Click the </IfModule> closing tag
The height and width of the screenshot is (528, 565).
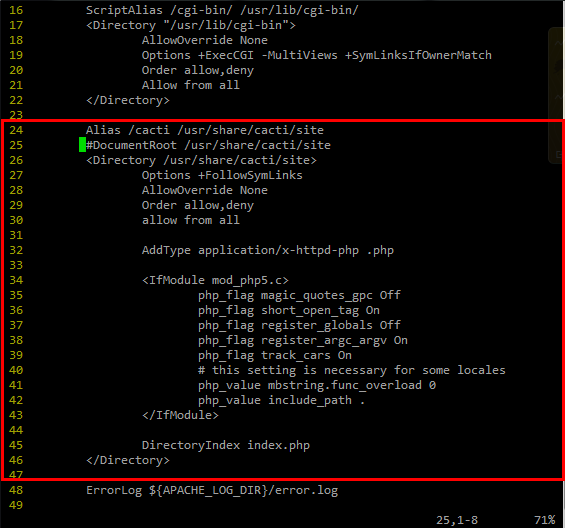(180, 416)
